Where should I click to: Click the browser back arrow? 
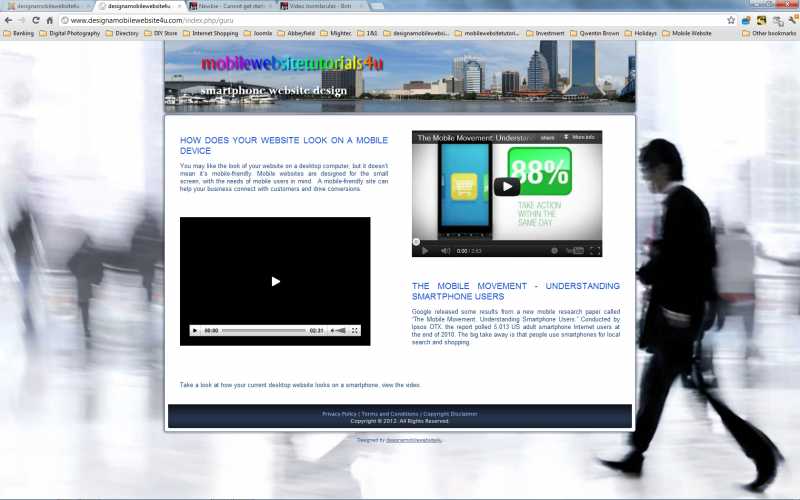click(x=8, y=20)
